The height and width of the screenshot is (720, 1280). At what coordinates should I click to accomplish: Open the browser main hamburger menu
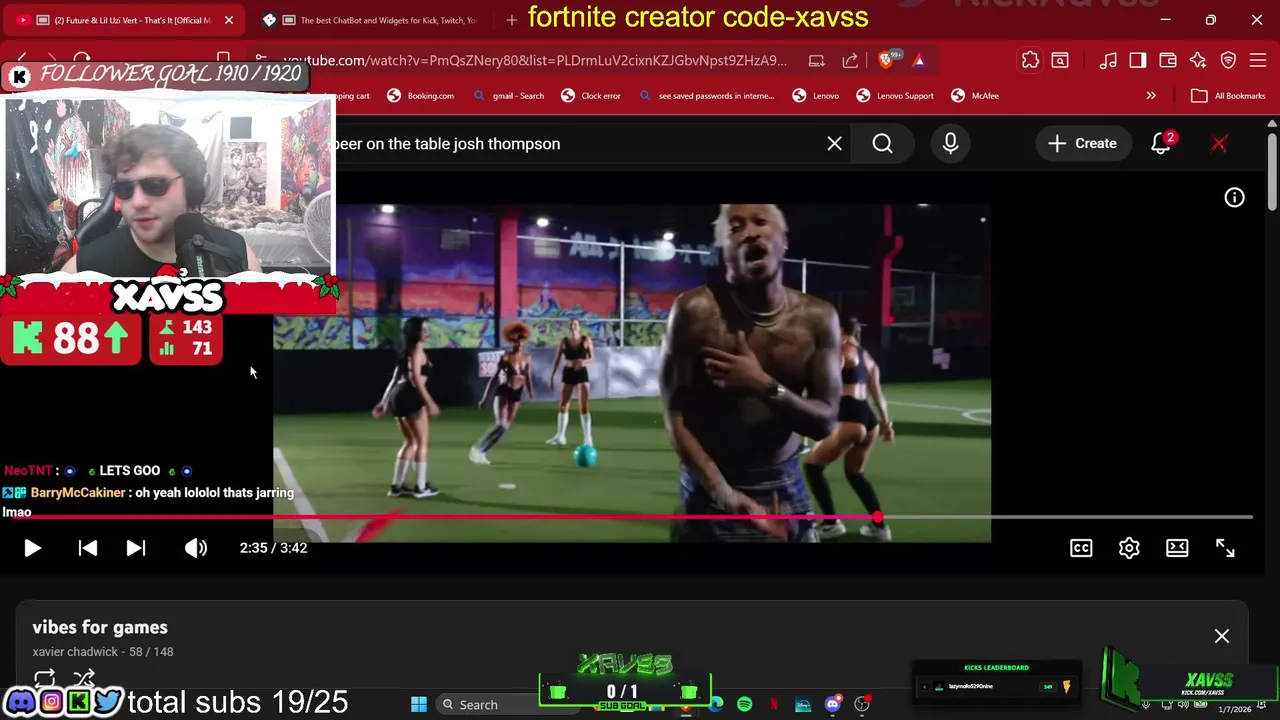click(1258, 61)
